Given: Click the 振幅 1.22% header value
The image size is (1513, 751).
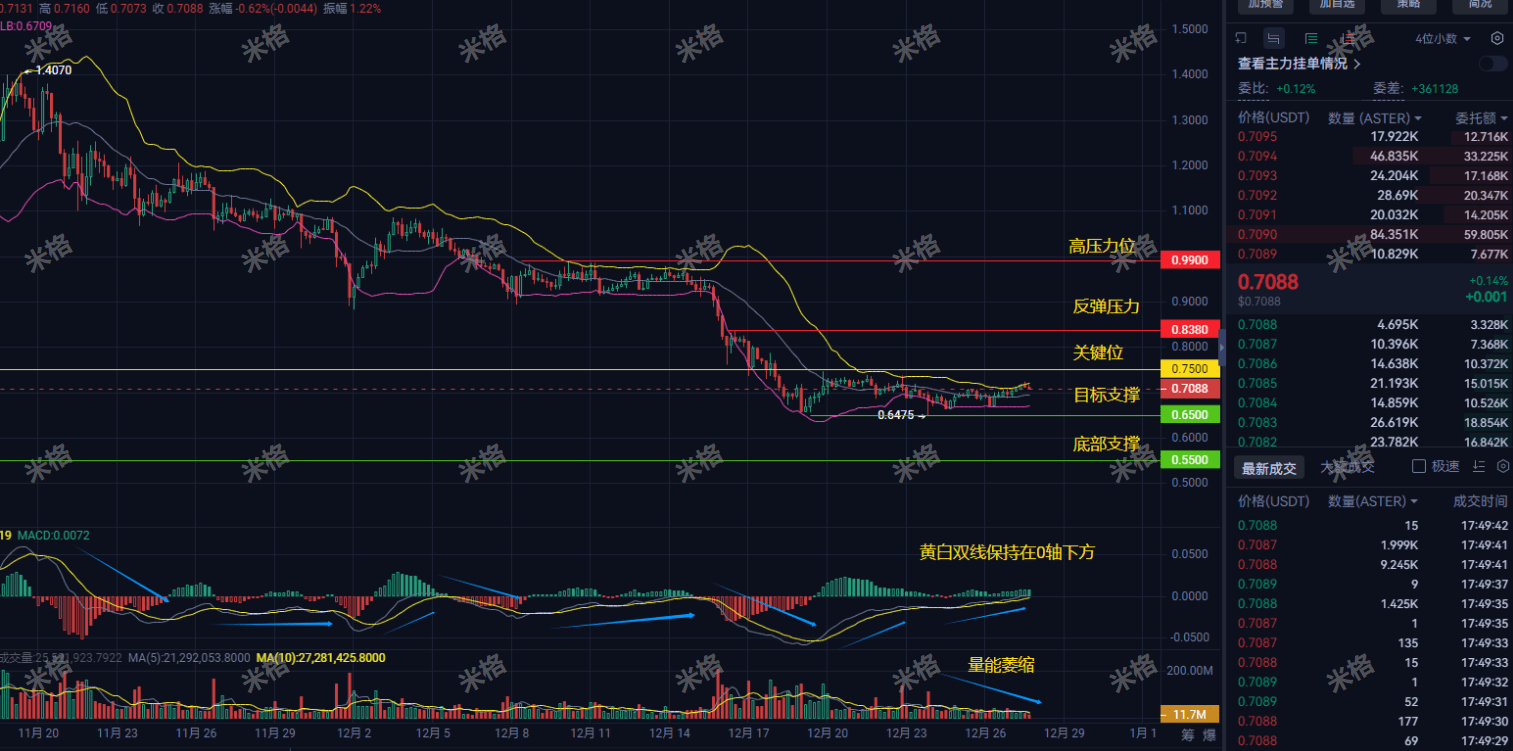Looking at the screenshot, I should point(366,8).
